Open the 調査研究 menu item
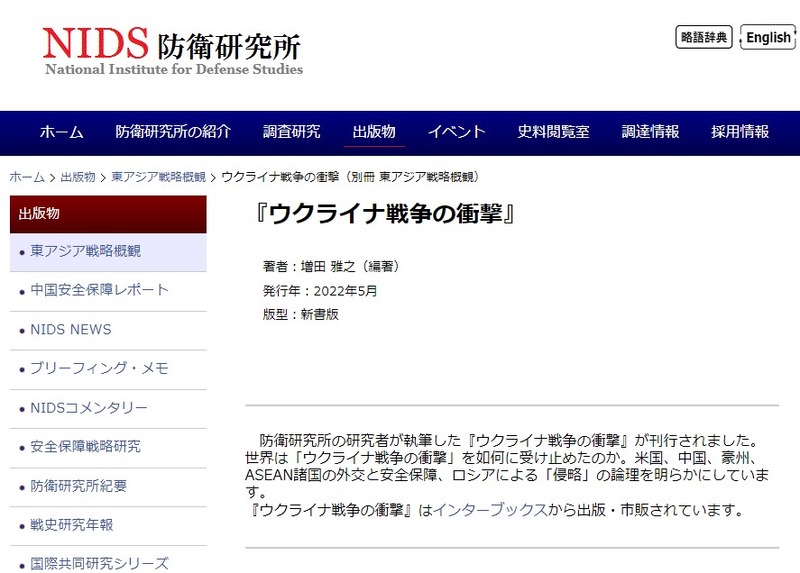 (x=292, y=132)
